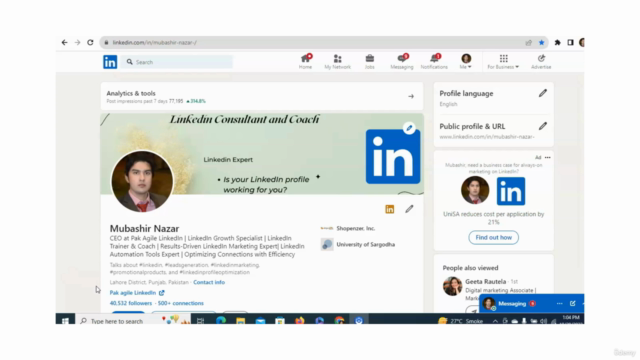Viewport: 640px width, 360px height.
Task: Click the gold LinkedIn premium badge icon
Action: [390, 209]
